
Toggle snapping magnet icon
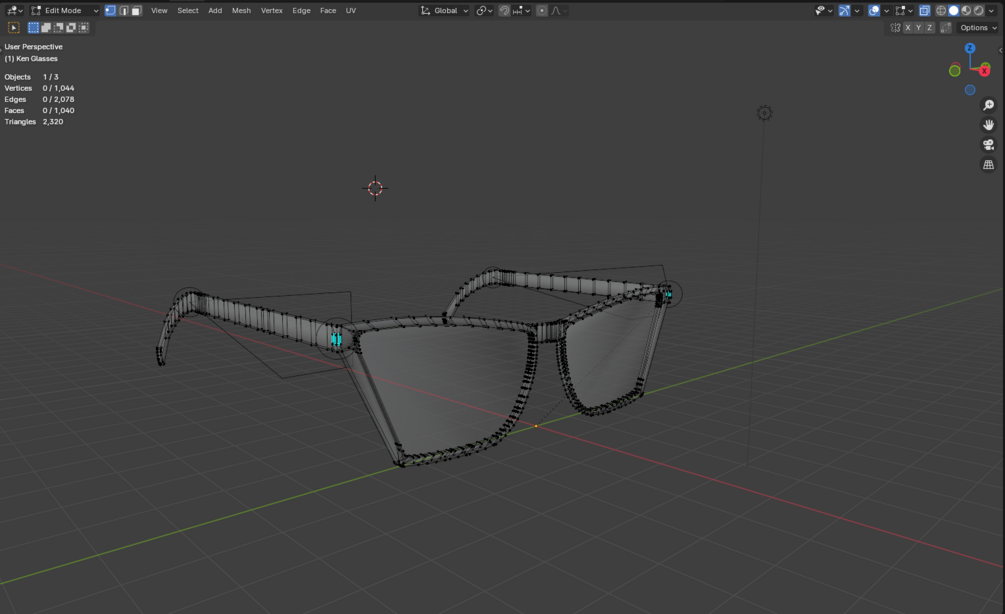tap(504, 10)
